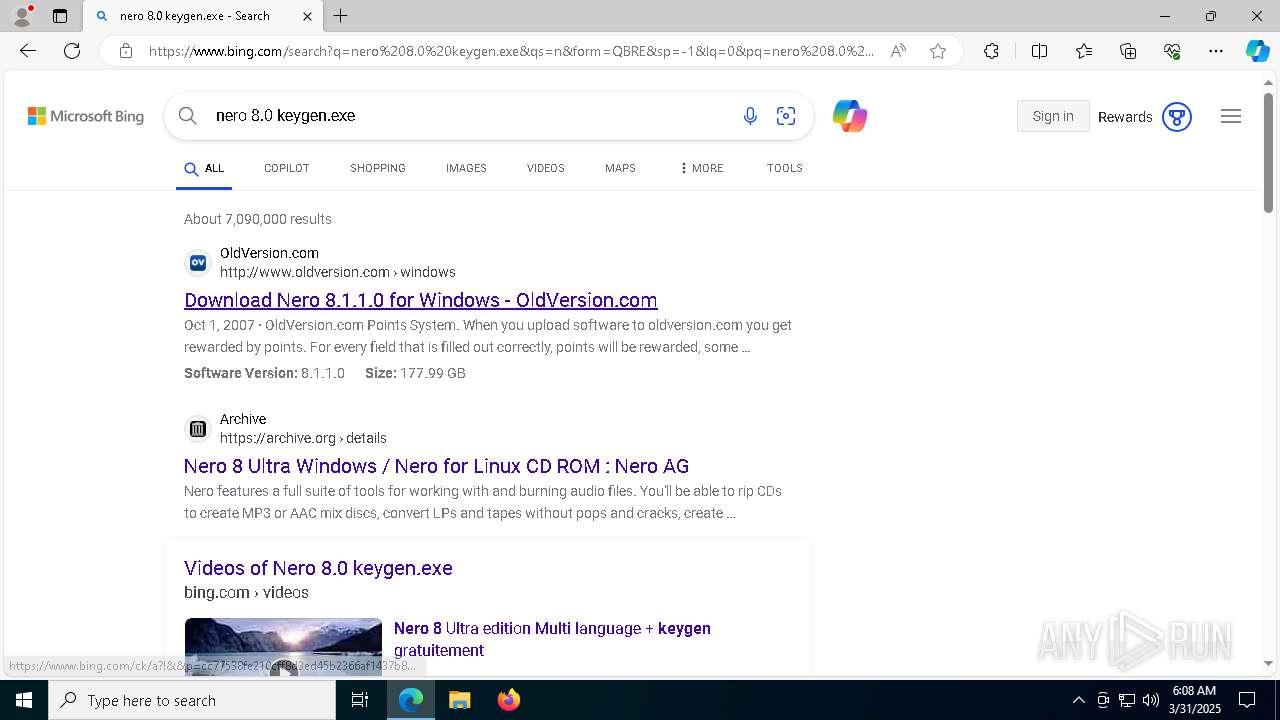Enable split screen view
The width and height of the screenshot is (1280, 720).
point(1039,51)
